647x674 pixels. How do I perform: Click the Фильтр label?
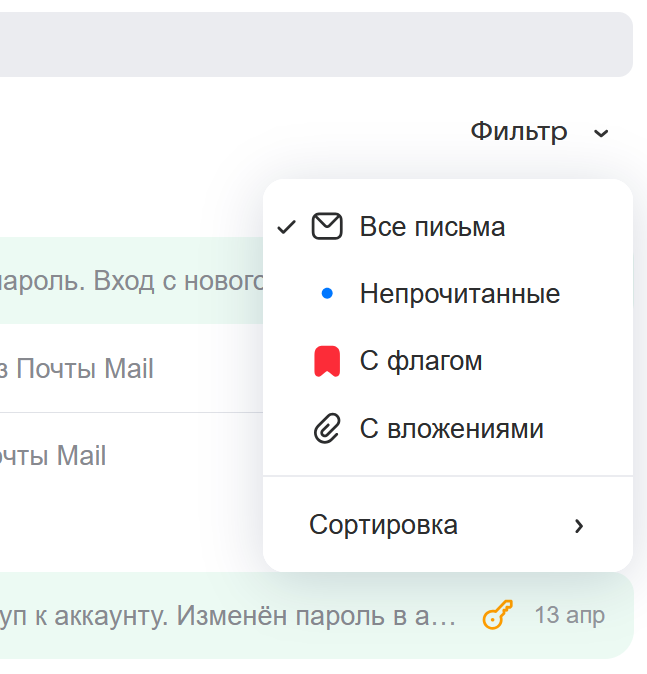[519, 131]
